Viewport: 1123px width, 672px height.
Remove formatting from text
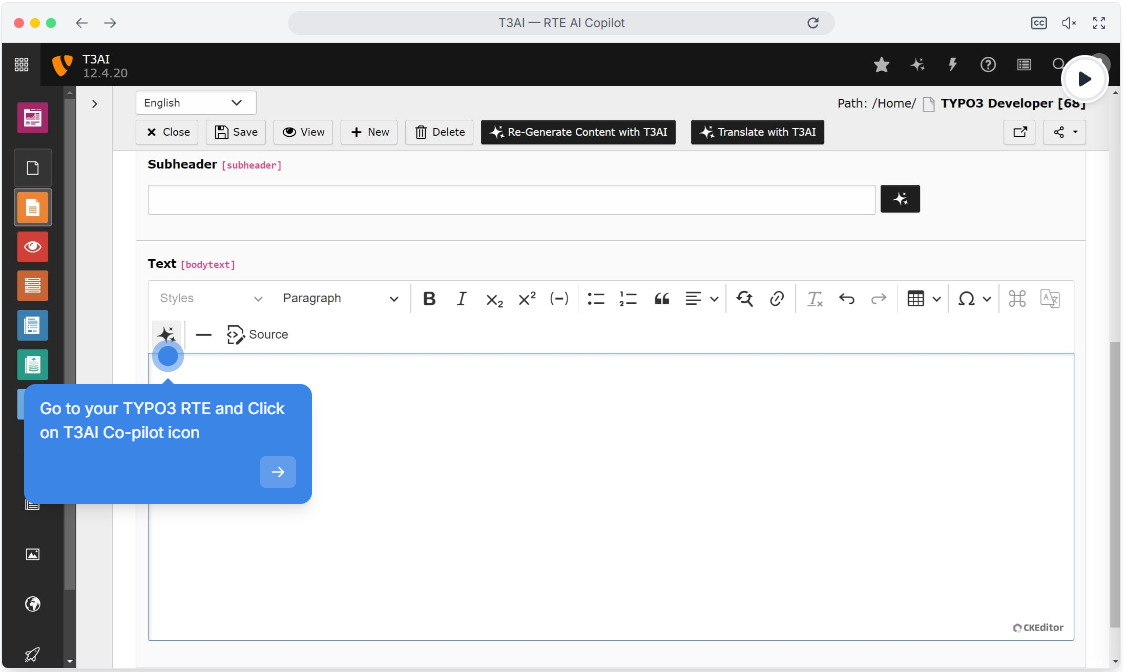click(x=815, y=299)
